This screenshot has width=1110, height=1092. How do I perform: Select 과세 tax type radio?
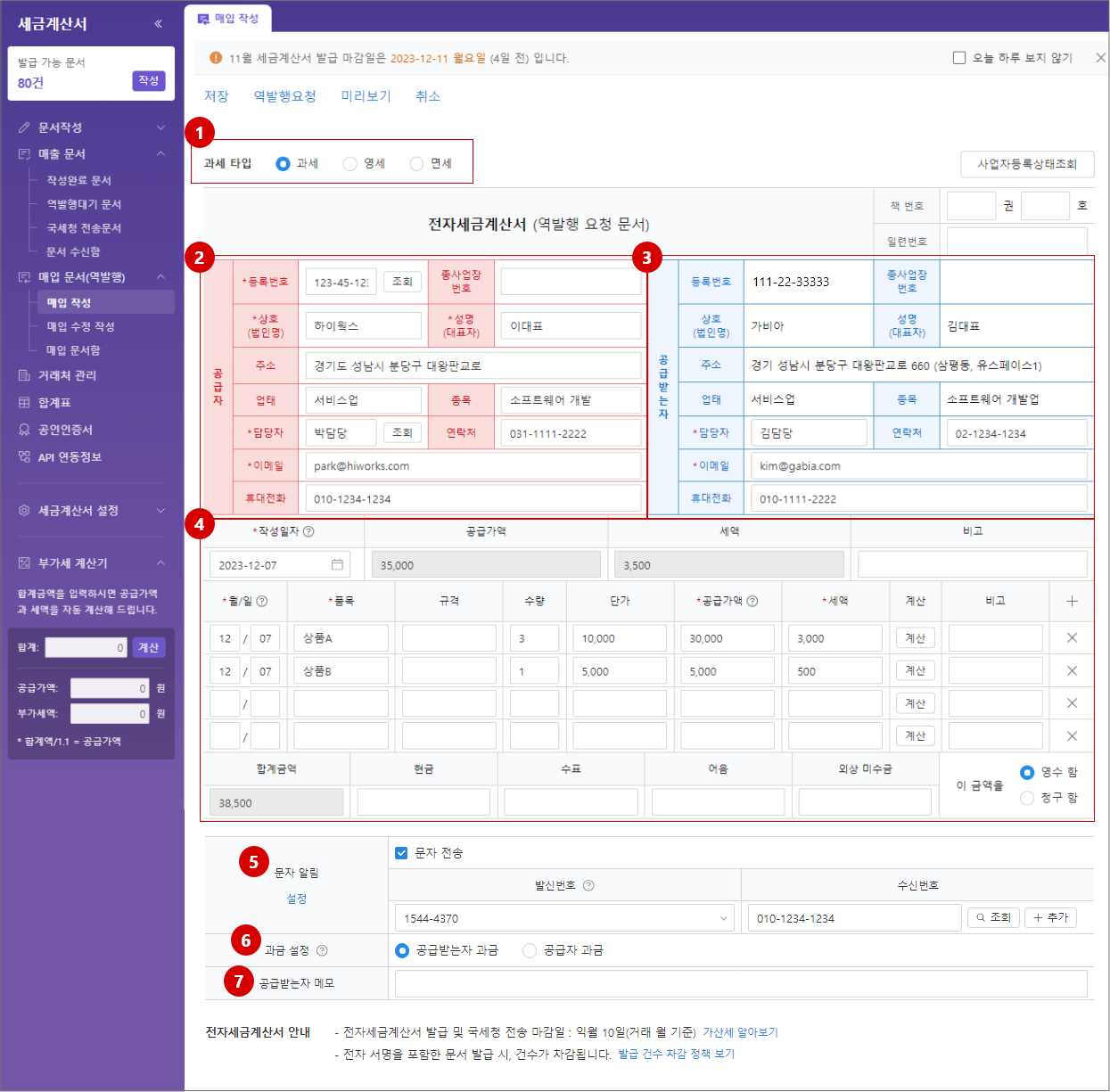click(283, 164)
